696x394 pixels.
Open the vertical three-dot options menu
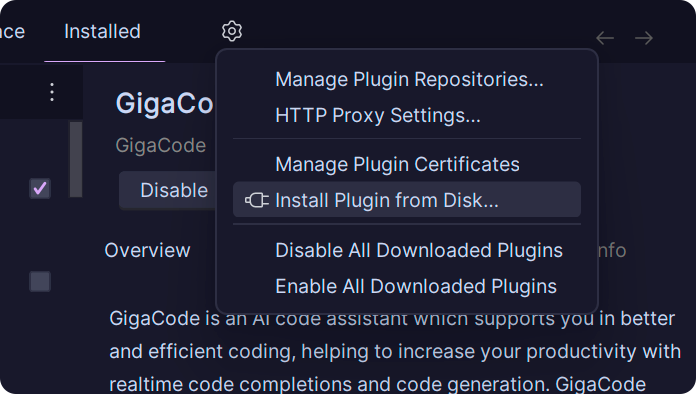click(x=52, y=92)
